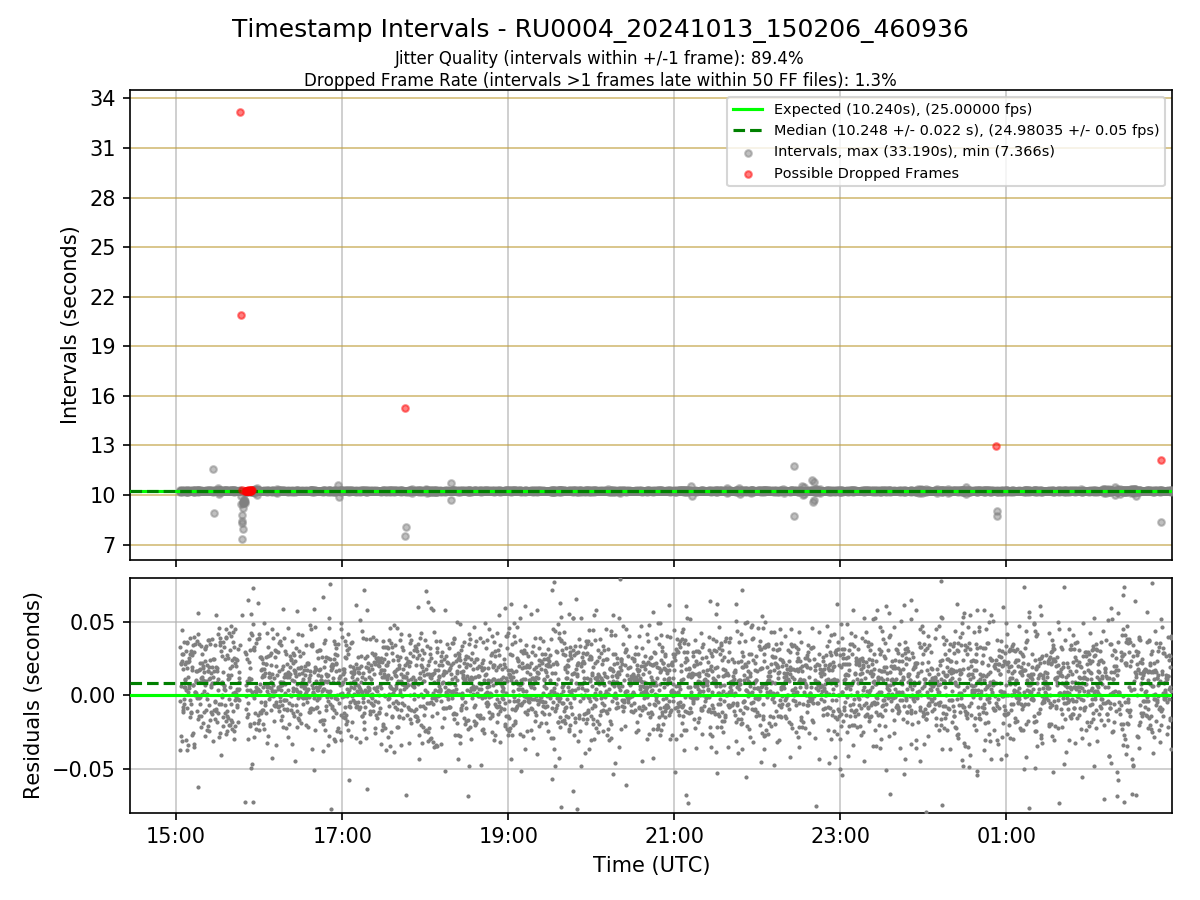Click the solid green line sample in the legend
Image resolution: width=1200 pixels, height=900 pixels.
748,109
